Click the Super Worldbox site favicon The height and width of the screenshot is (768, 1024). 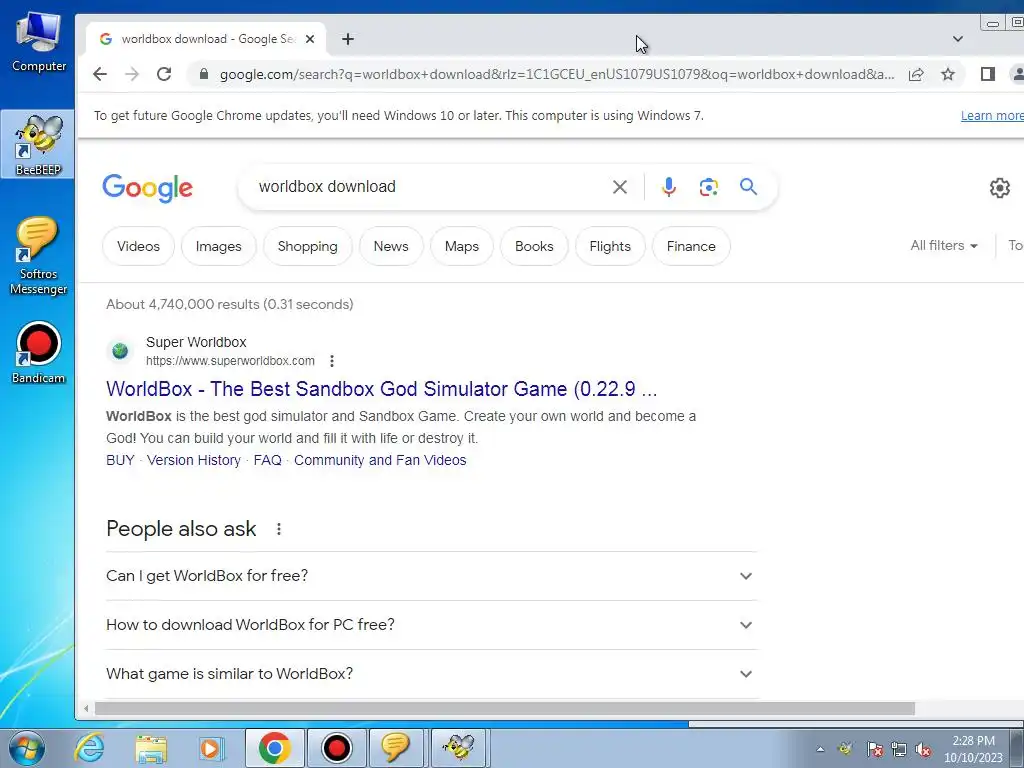pos(120,351)
